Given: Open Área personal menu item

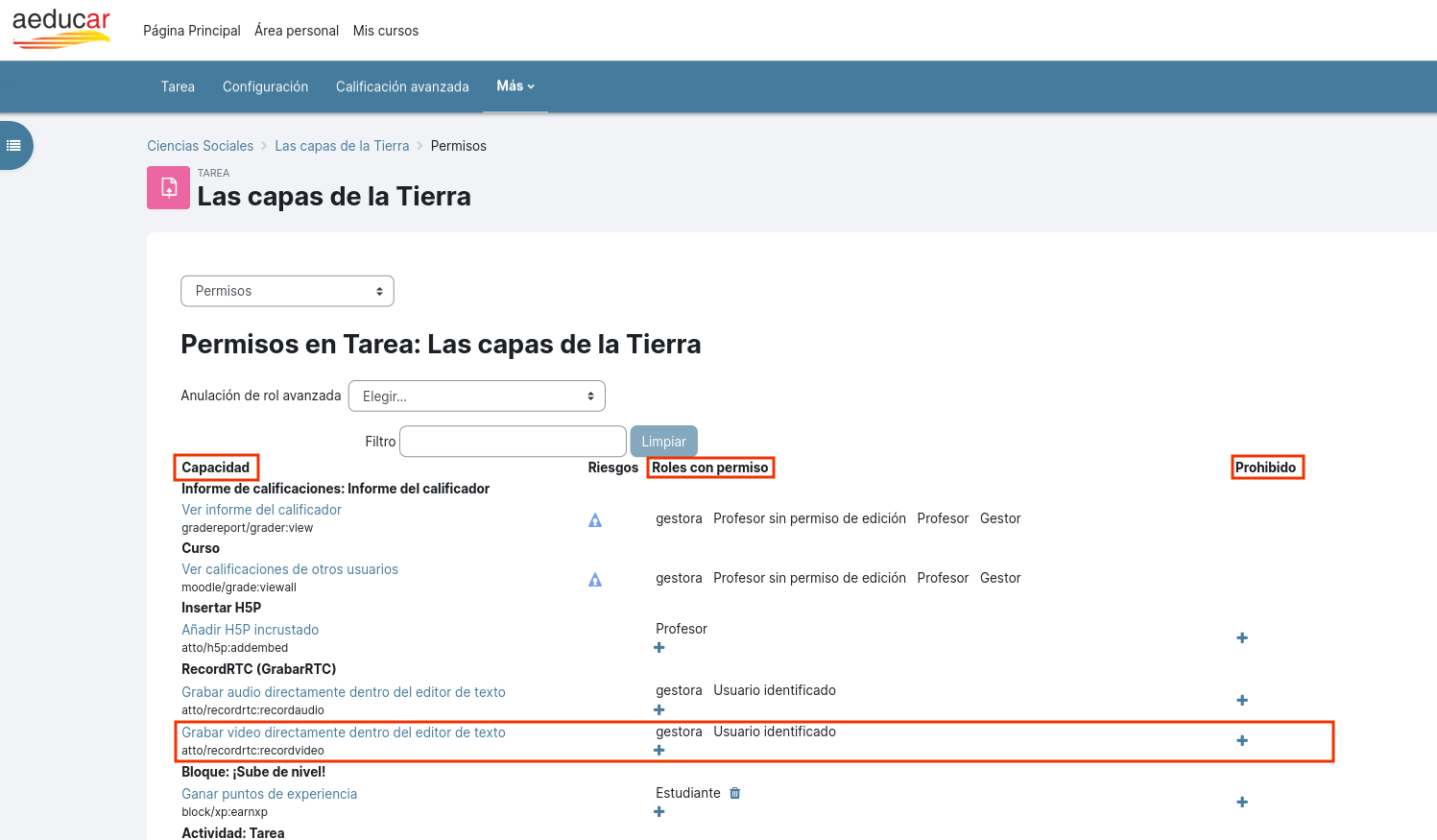Looking at the screenshot, I should [x=297, y=31].
